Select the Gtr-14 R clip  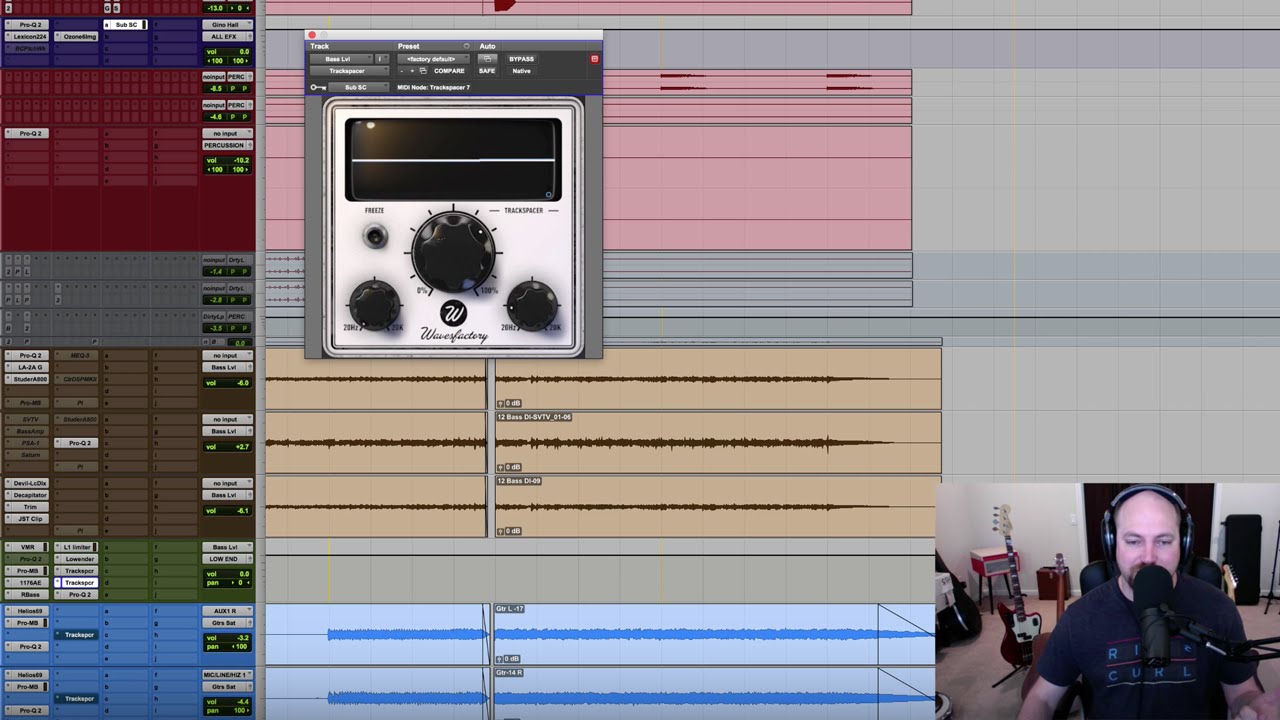[x=714, y=693]
